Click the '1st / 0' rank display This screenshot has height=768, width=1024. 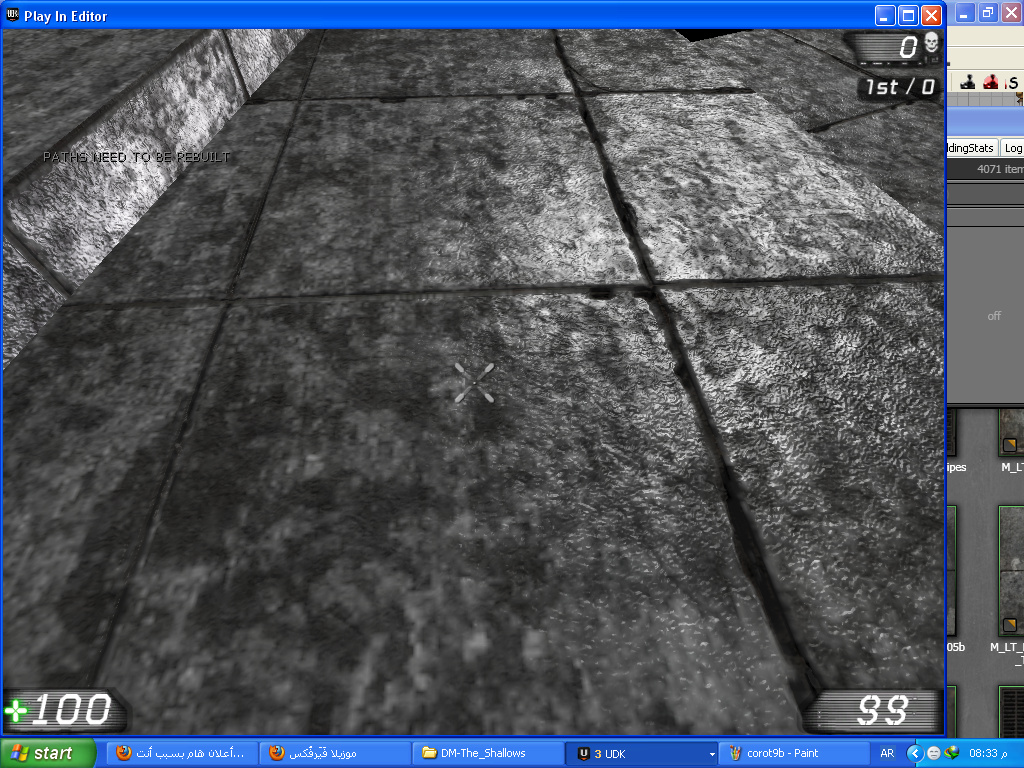pyautogui.click(x=901, y=87)
